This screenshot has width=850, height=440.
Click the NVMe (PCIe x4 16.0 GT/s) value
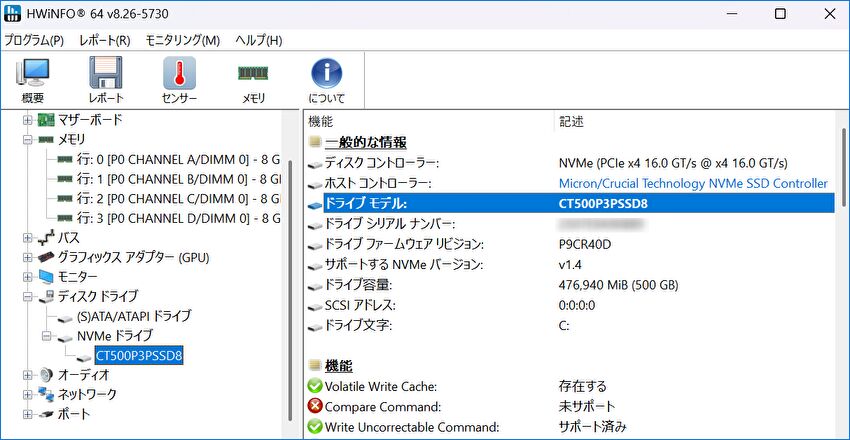673,163
